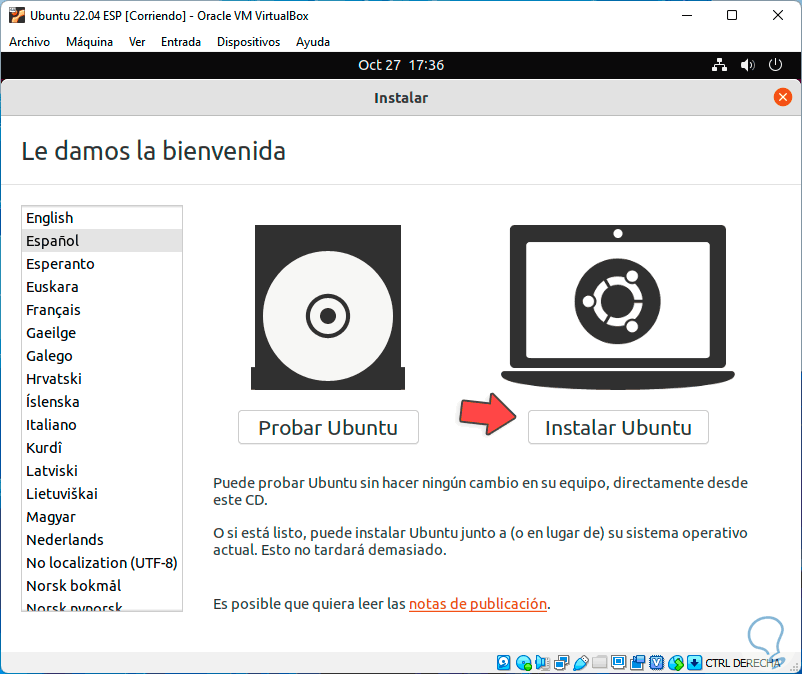Click the CD disc illustration
The height and width of the screenshot is (674, 802).
click(328, 307)
